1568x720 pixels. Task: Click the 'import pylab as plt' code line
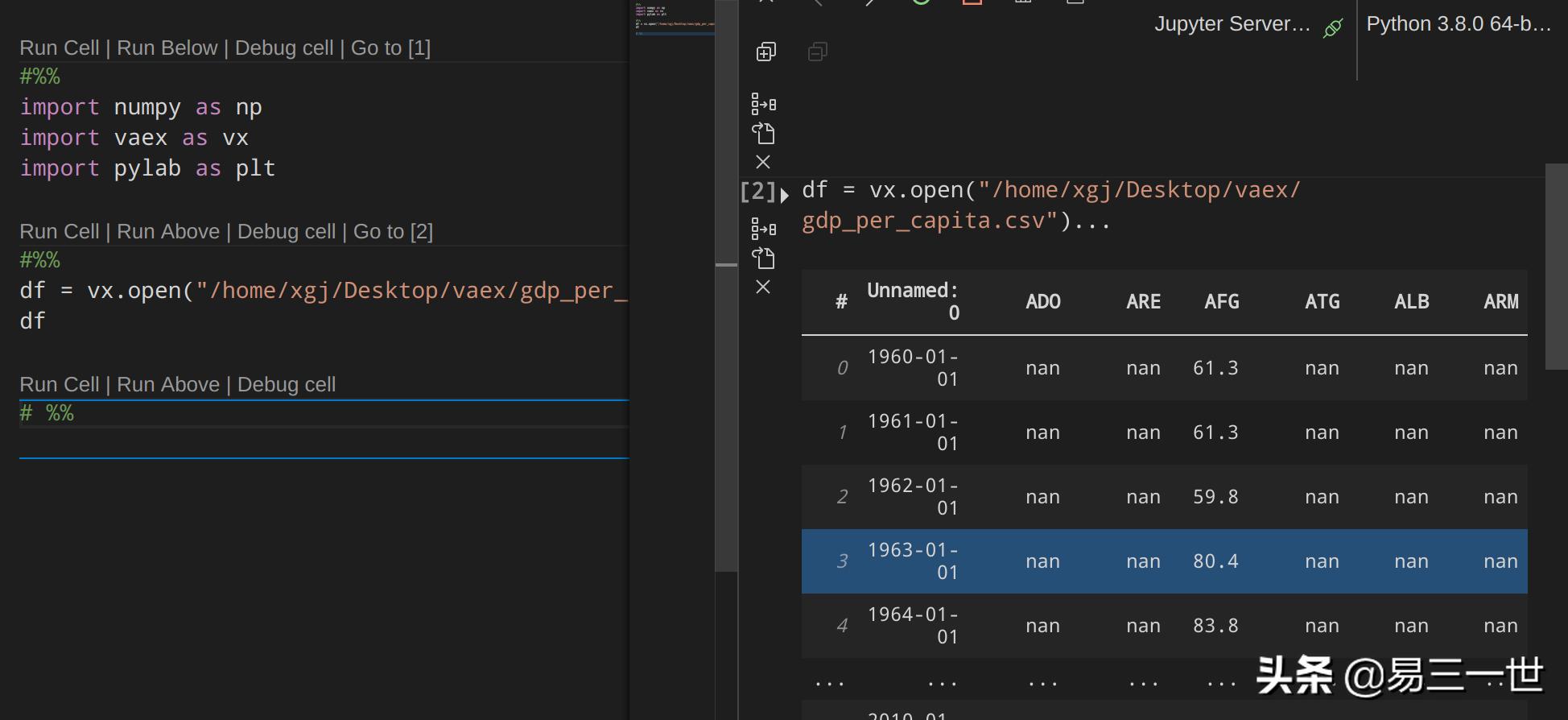coord(147,168)
